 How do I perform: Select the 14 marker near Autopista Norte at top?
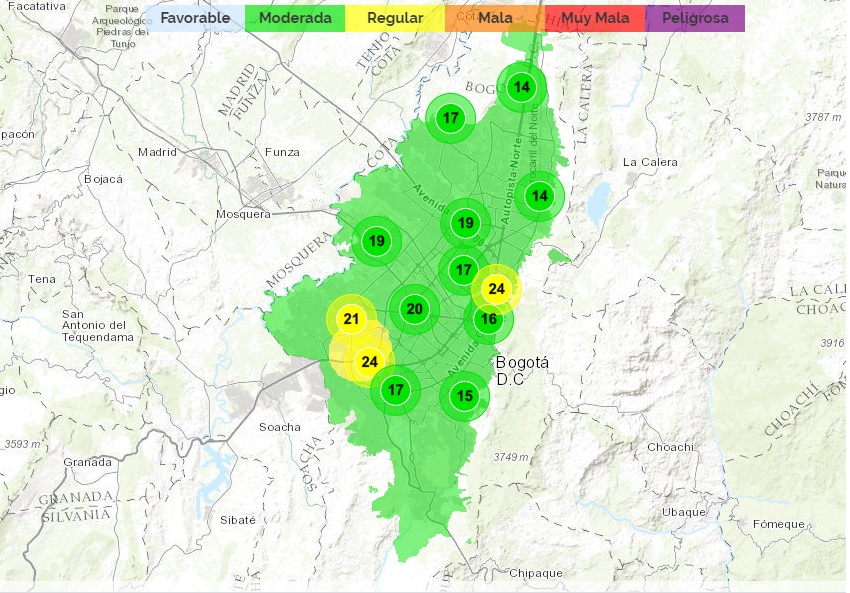pos(521,87)
